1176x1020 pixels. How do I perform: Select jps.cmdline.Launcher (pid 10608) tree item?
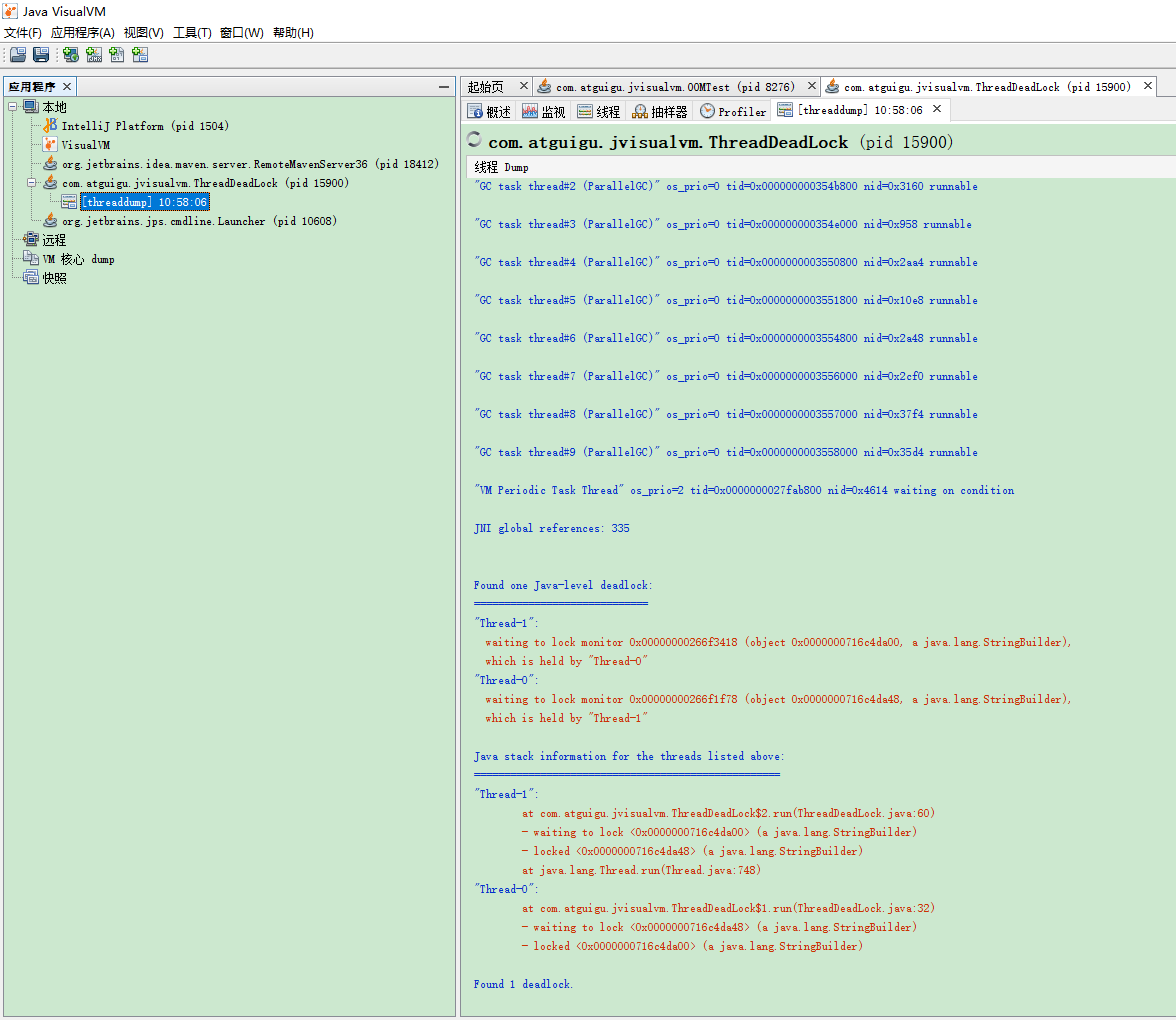coord(200,220)
